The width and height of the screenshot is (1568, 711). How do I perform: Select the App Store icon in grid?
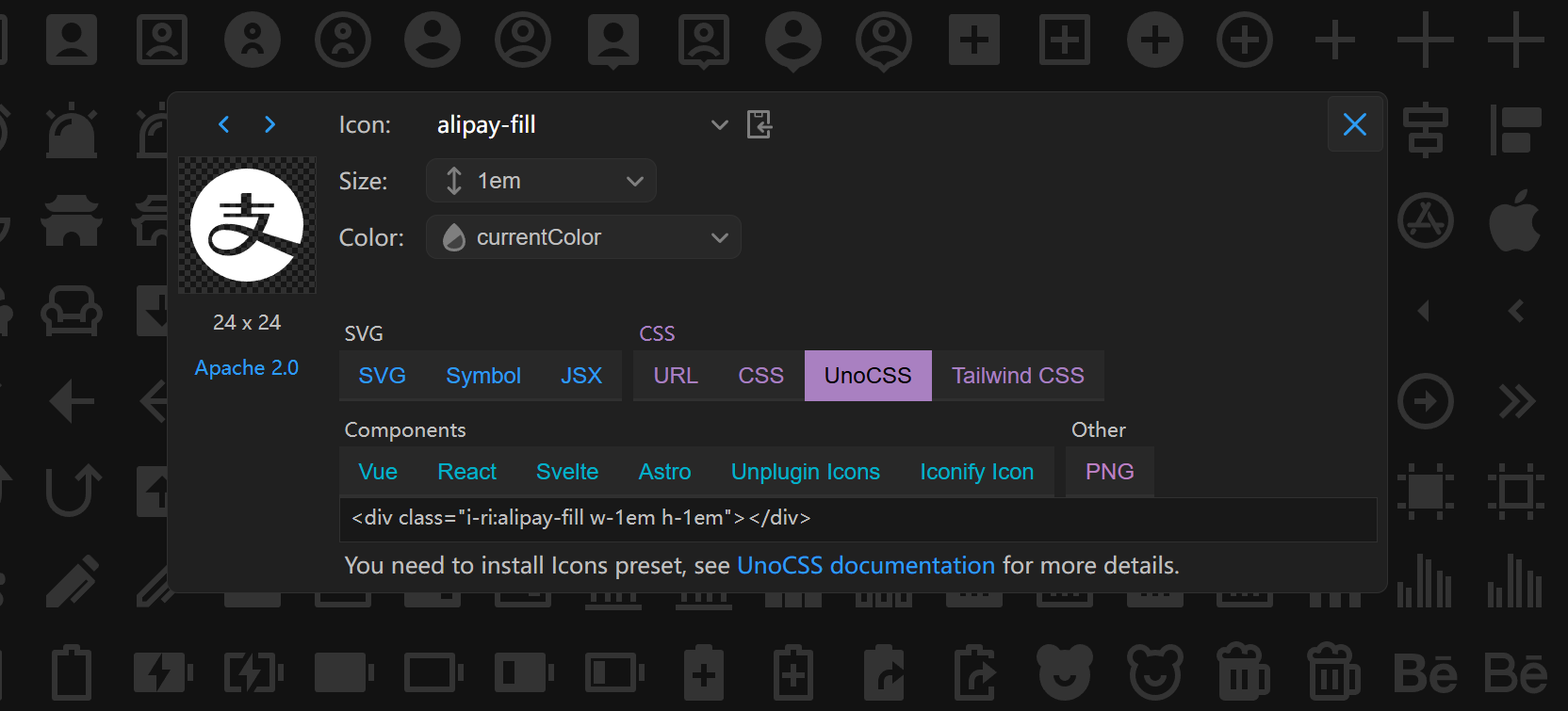pyautogui.click(x=1425, y=221)
